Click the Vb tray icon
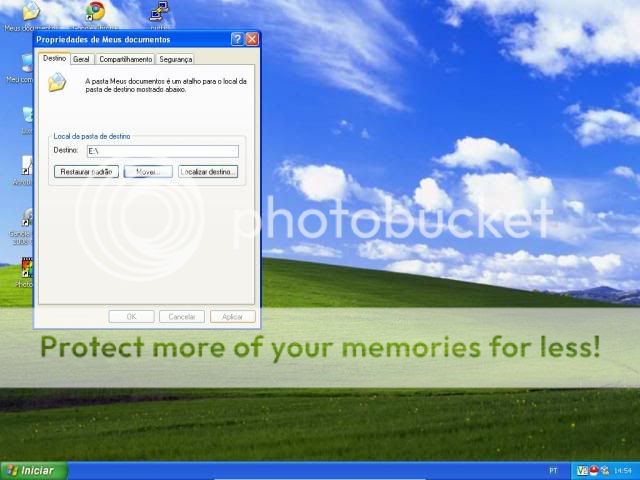The height and width of the screenshot is (480, 640). (582, 471)
